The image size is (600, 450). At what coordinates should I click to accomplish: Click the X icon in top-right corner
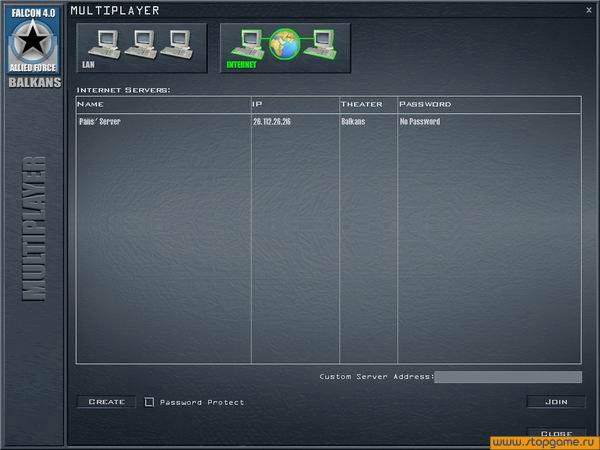click(x=588, y=9)
